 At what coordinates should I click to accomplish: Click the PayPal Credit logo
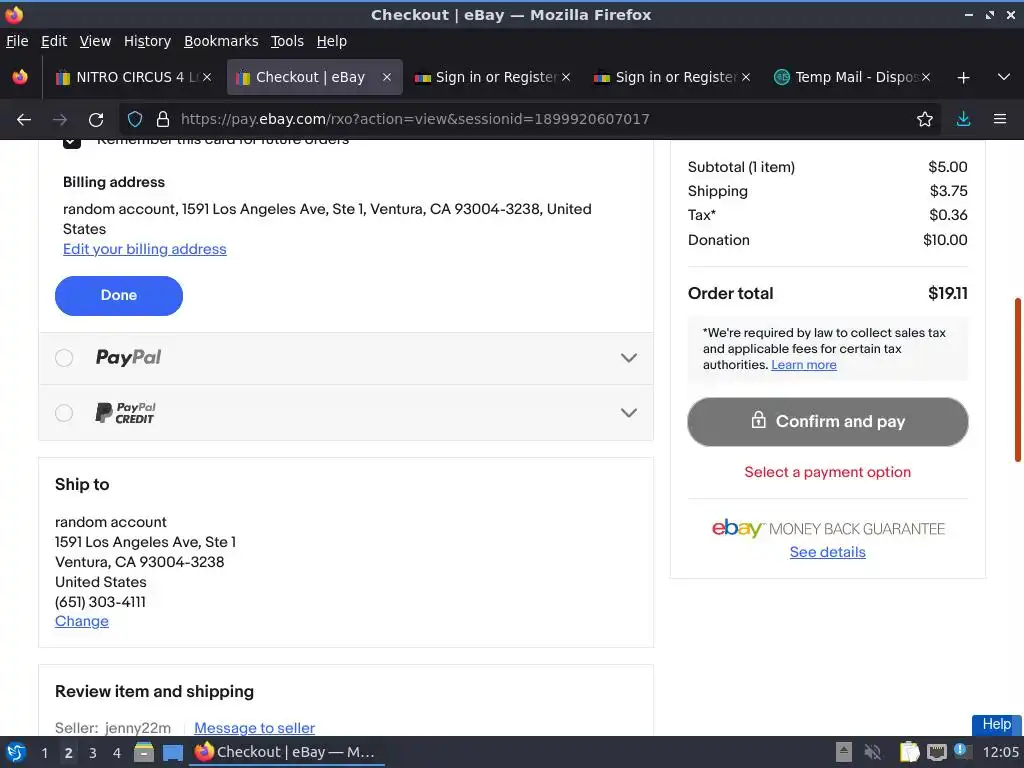pyautogui.click(x=125, y=413)
